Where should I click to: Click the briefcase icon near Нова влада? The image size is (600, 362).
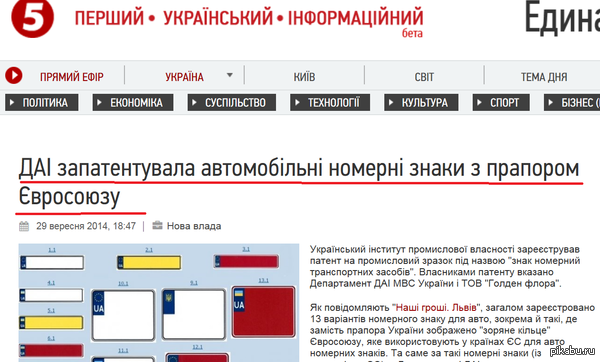pos(157,225)
